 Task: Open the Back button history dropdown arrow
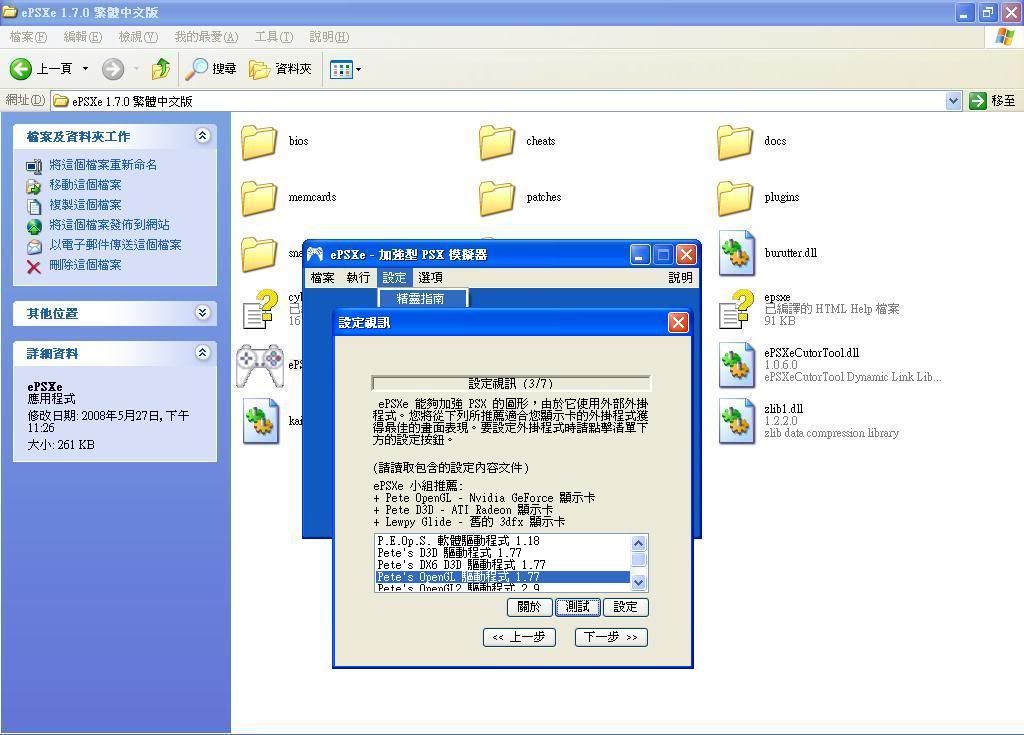(85, 69)
